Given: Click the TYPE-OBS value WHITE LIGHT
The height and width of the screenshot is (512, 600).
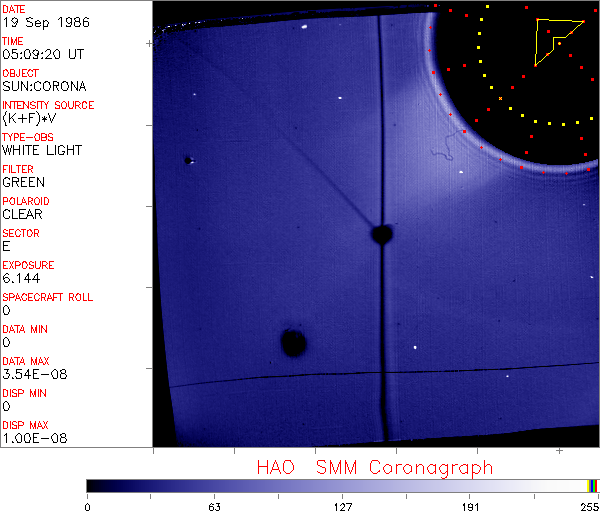Looking at the screenshot, I should (42, 150).
